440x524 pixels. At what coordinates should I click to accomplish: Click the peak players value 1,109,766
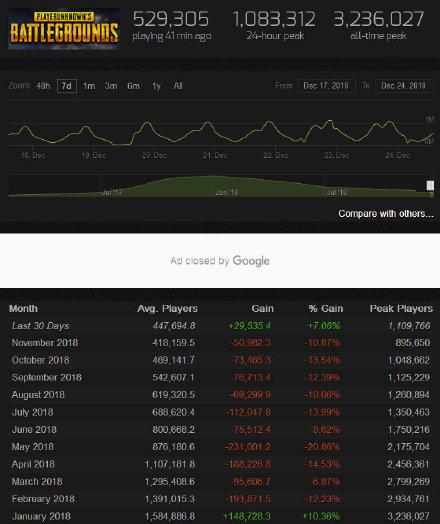[x=409, y=326]
